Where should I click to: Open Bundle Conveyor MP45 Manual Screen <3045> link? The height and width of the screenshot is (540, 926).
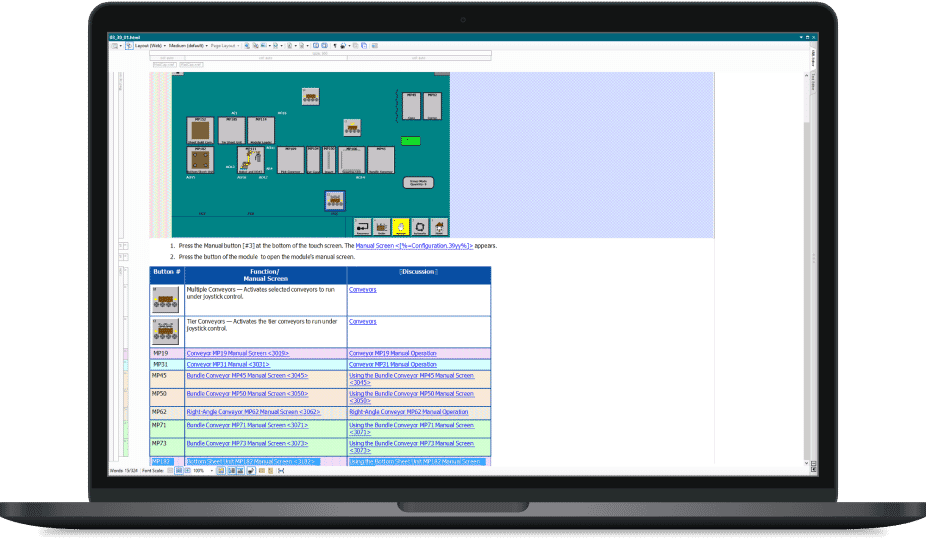coord(247,376)
